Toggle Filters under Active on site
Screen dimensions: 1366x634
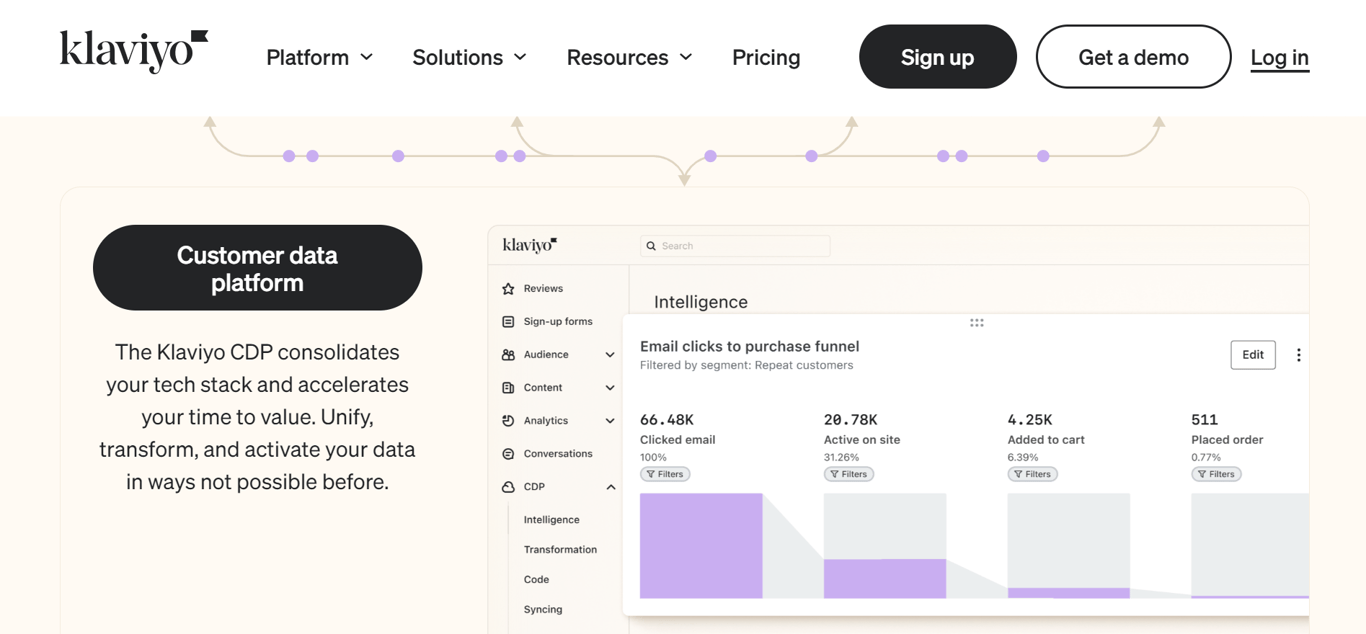coord(848,473)
